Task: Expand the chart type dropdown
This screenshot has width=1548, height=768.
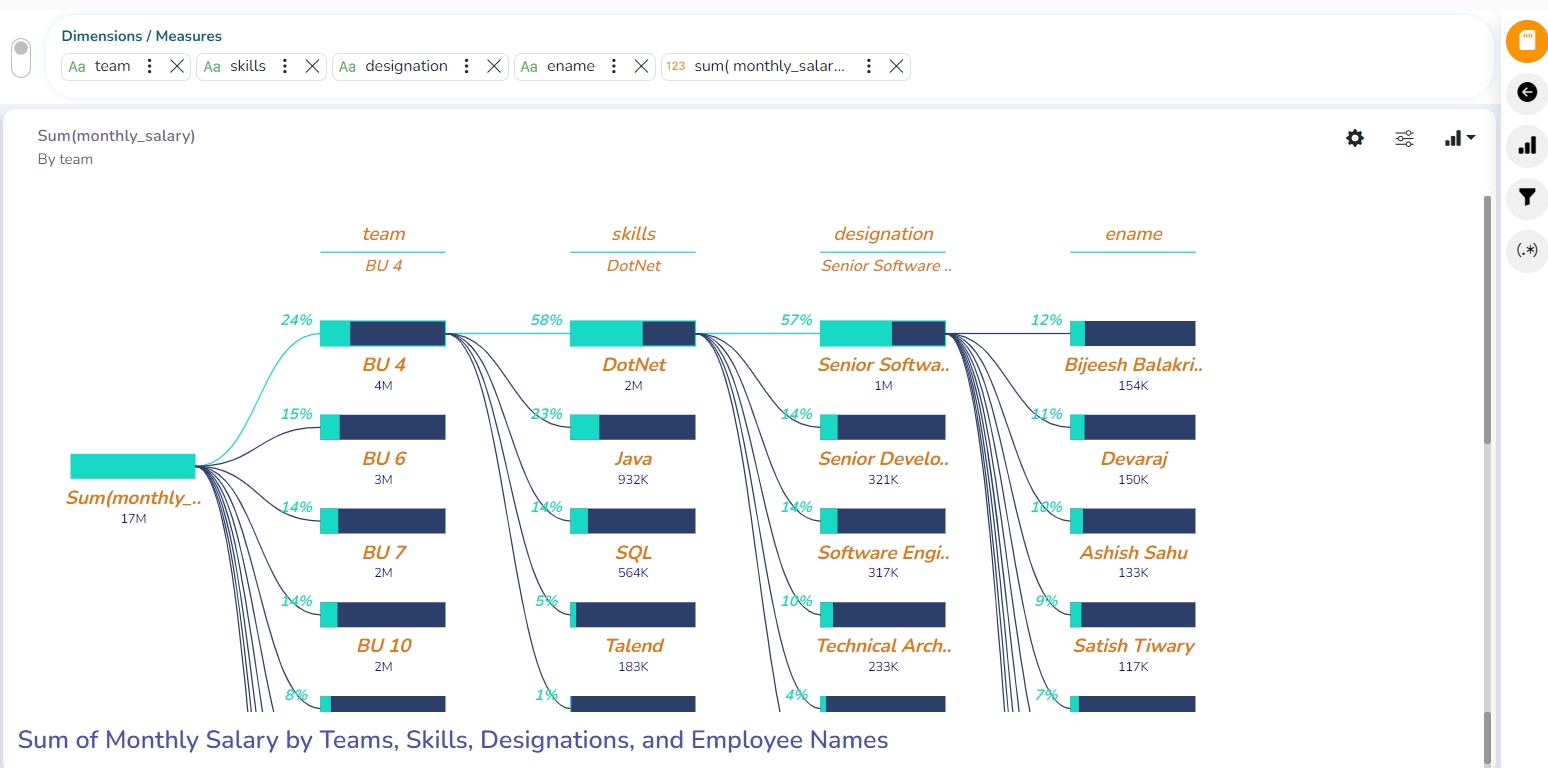Action: [x=1460, y=139]
